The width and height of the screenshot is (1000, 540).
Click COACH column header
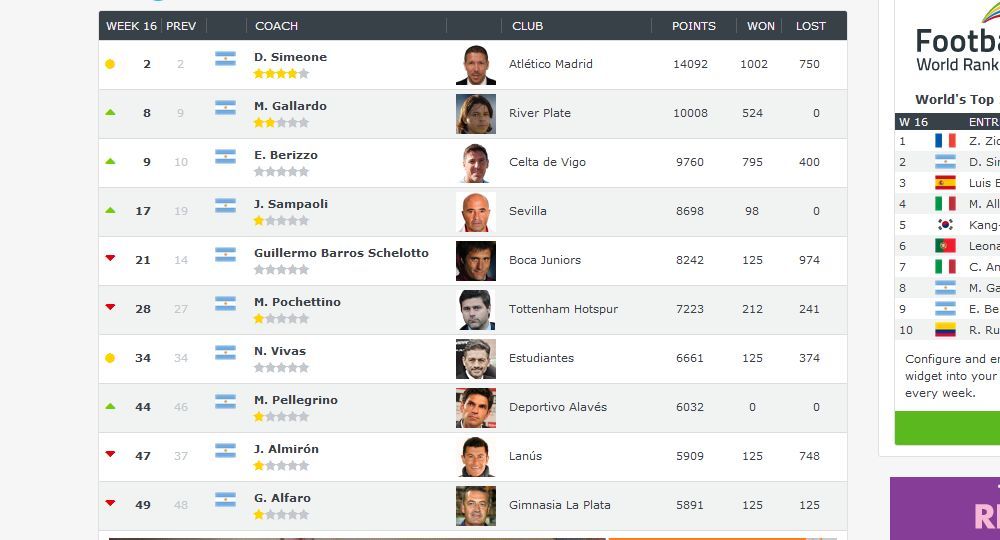click(276, 26)
